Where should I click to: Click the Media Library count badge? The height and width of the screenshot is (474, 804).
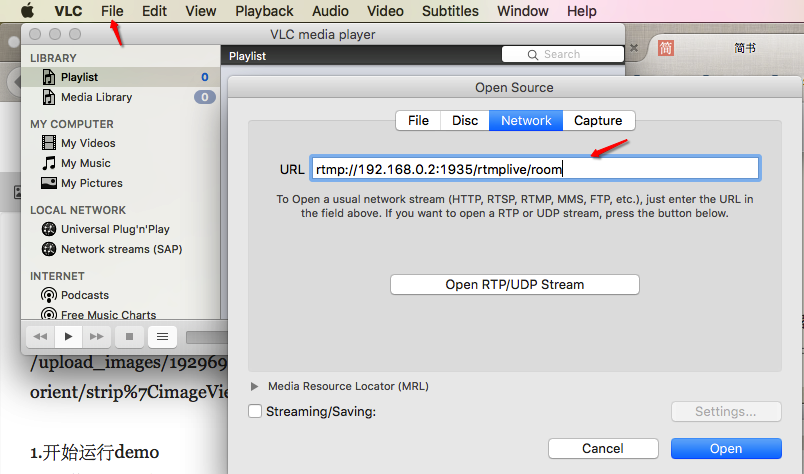(205, 97)
